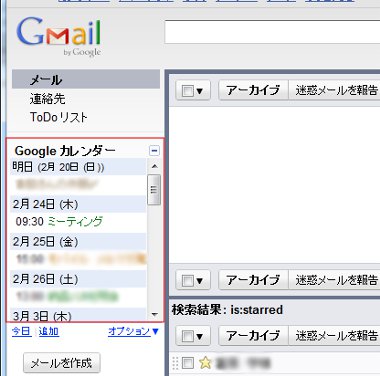This screenshot has height=376, width=380.
Task: Star icon on the first starred message
Action: click(205, 363)
